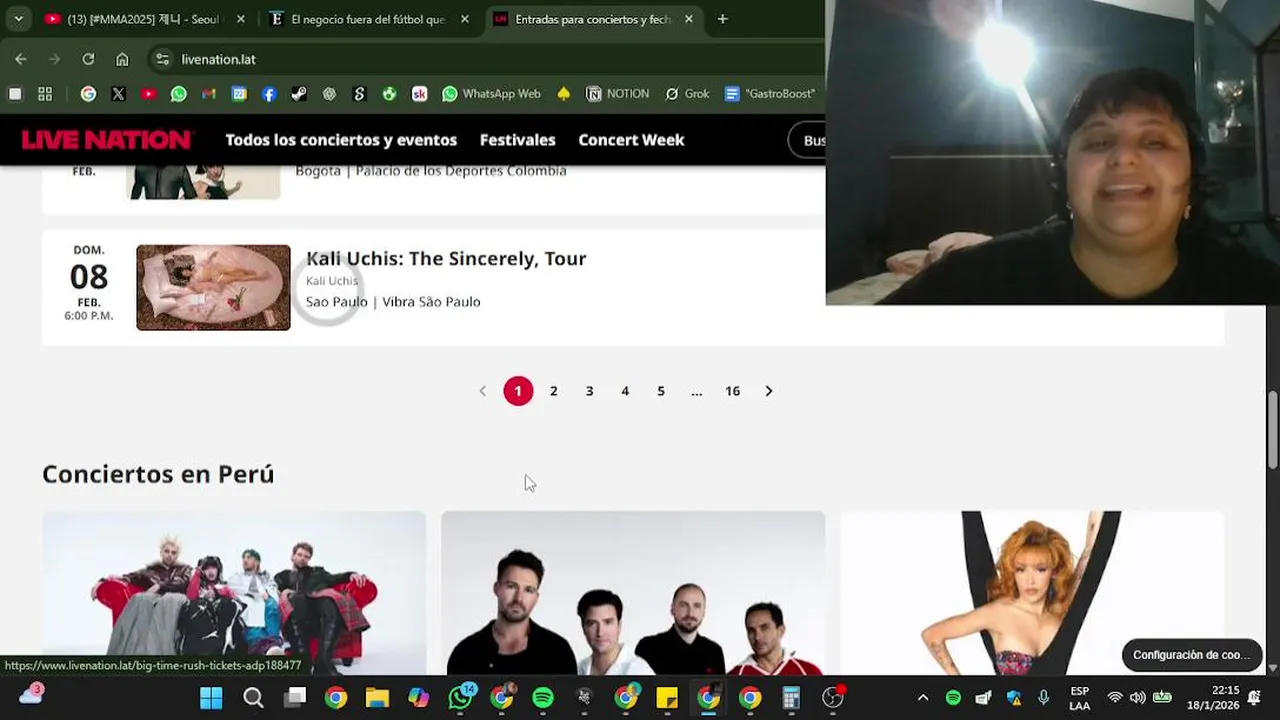Open the red-haired singer concert card
The image size is (1280, 720).
1032,593
